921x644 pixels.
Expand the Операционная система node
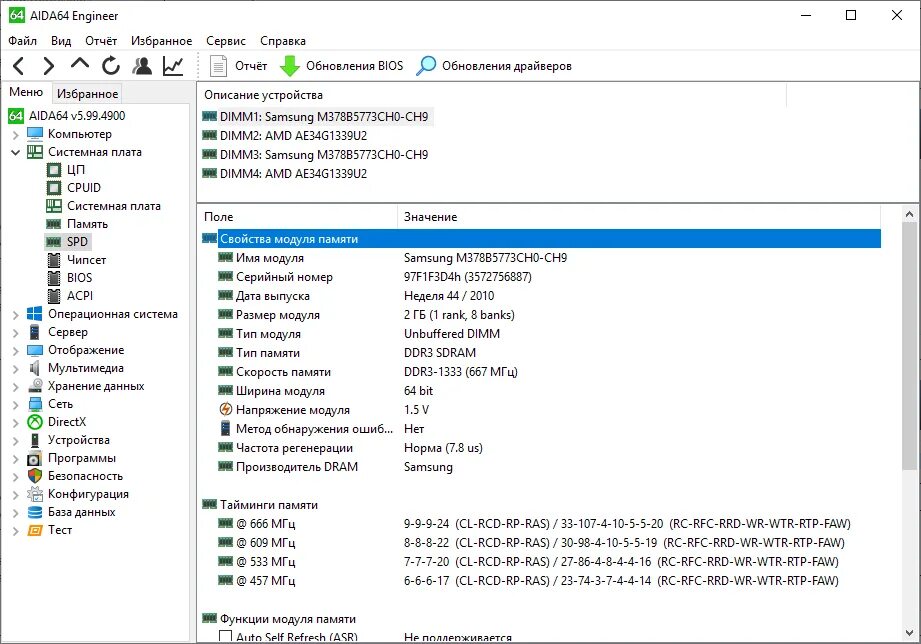coord(15,315)
